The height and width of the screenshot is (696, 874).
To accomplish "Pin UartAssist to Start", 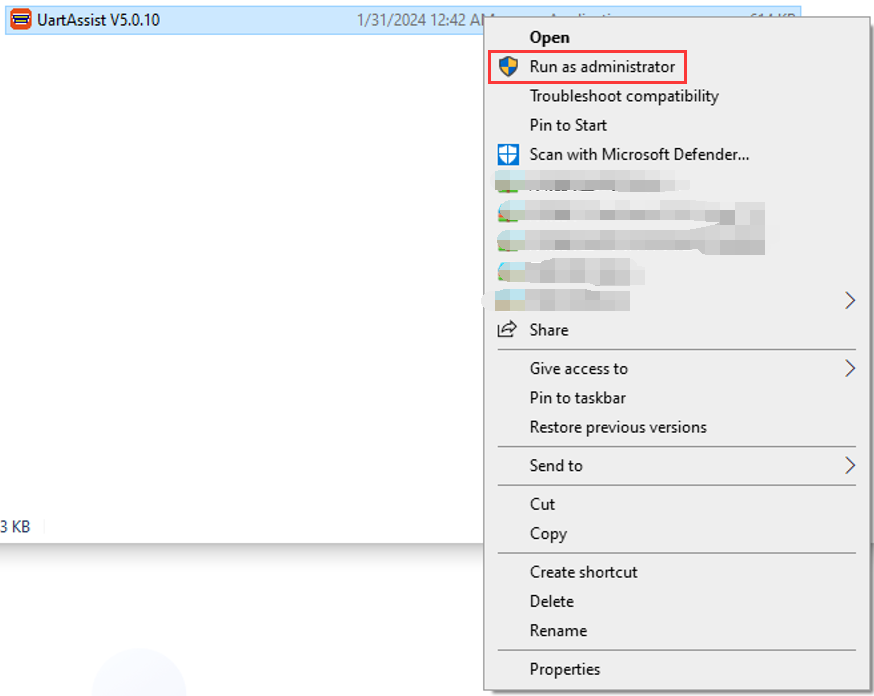I will tap(568, 125).
